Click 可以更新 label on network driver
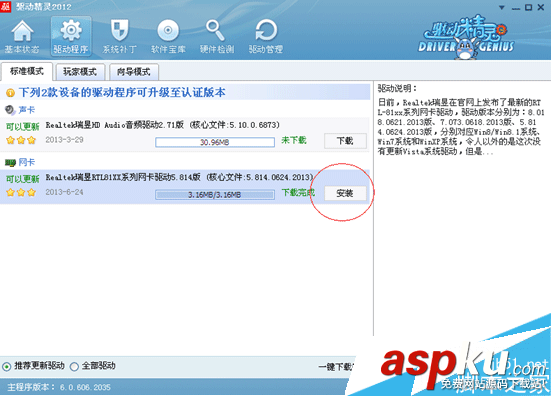Image resolution: width=551 pixels, height=396 pixels. [x=22, y=179]
